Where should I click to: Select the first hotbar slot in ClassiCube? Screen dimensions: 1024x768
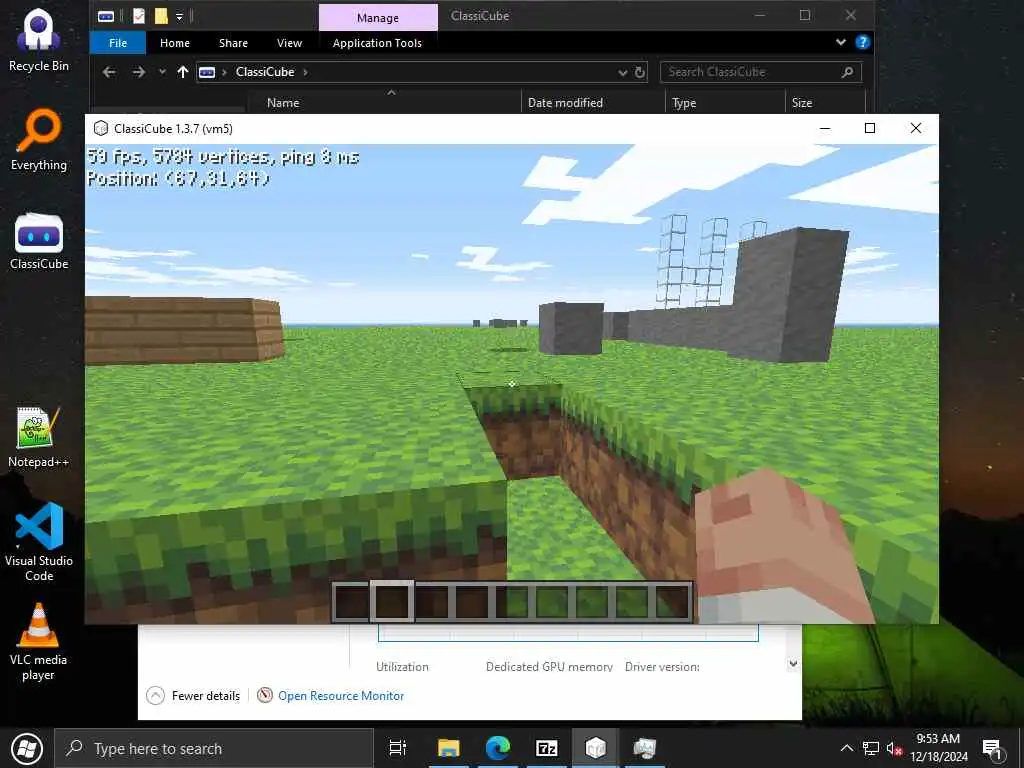pos(351,601)
